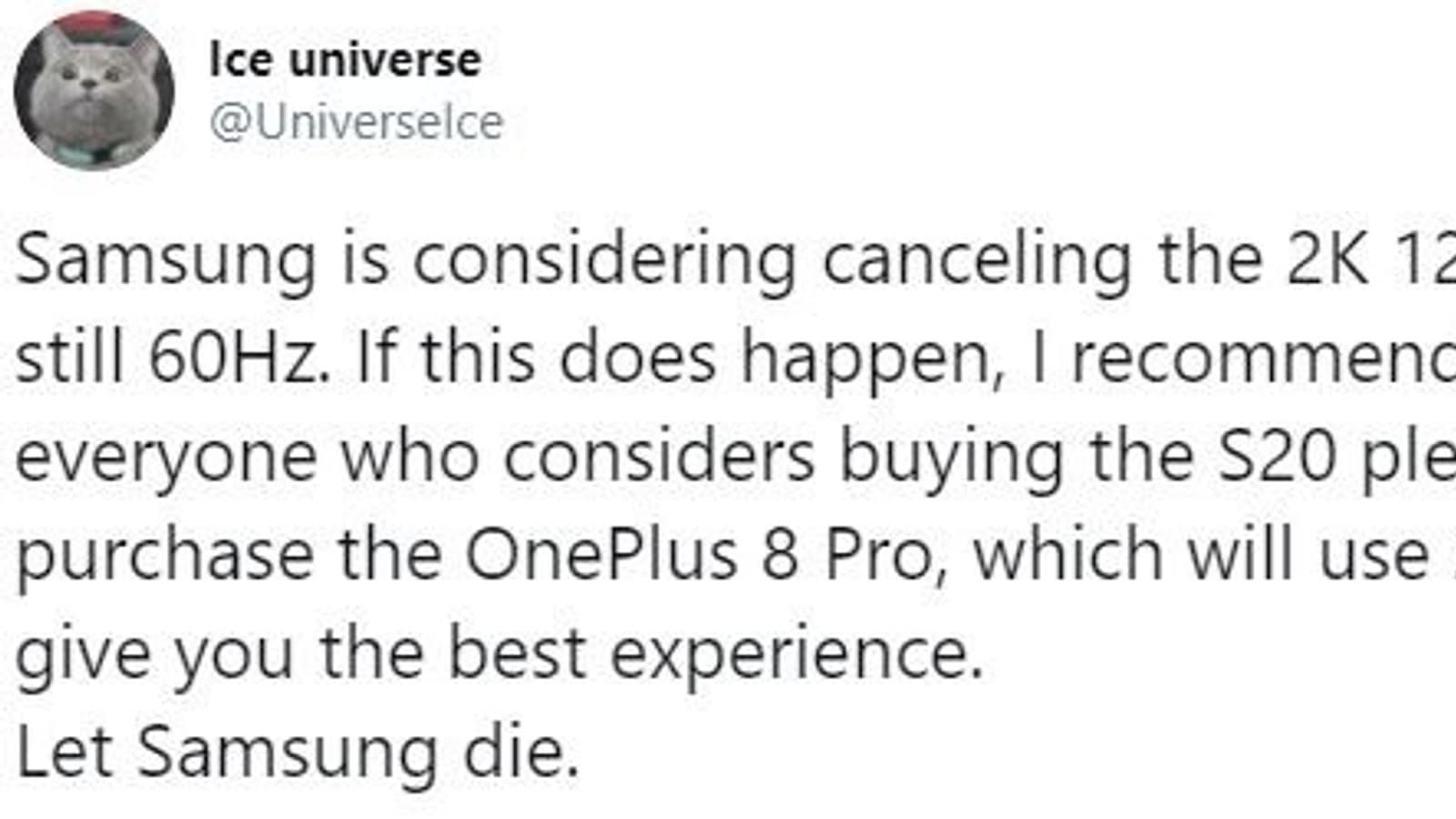Open the @UniverseIce handle link
1456x819 pixels.
pyautogui.click(x=356, y=123)
